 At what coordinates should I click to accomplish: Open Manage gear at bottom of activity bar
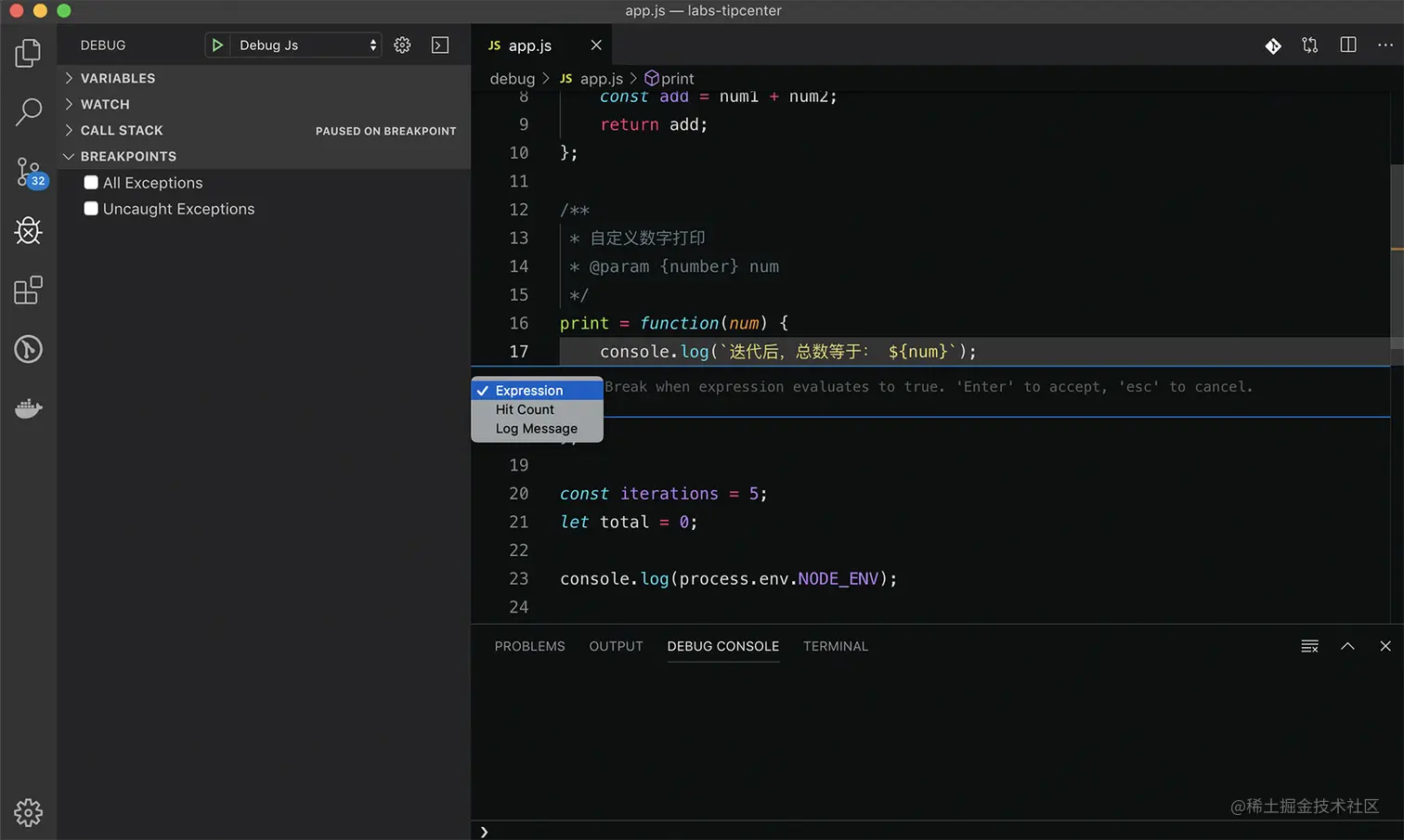pyautogui.click(x=29, y=812)
